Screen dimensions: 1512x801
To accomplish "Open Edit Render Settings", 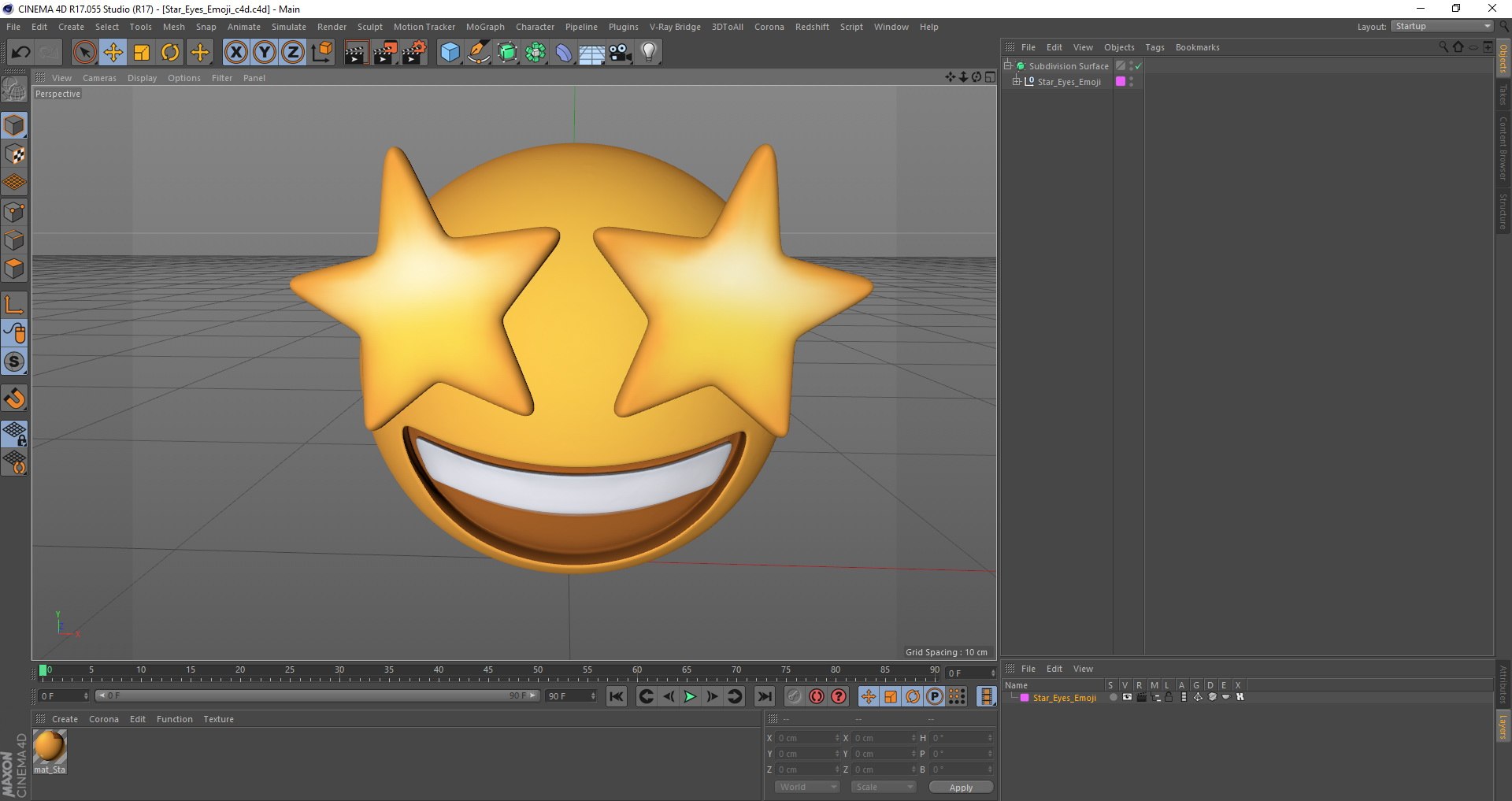I will (x=414, y=53).
